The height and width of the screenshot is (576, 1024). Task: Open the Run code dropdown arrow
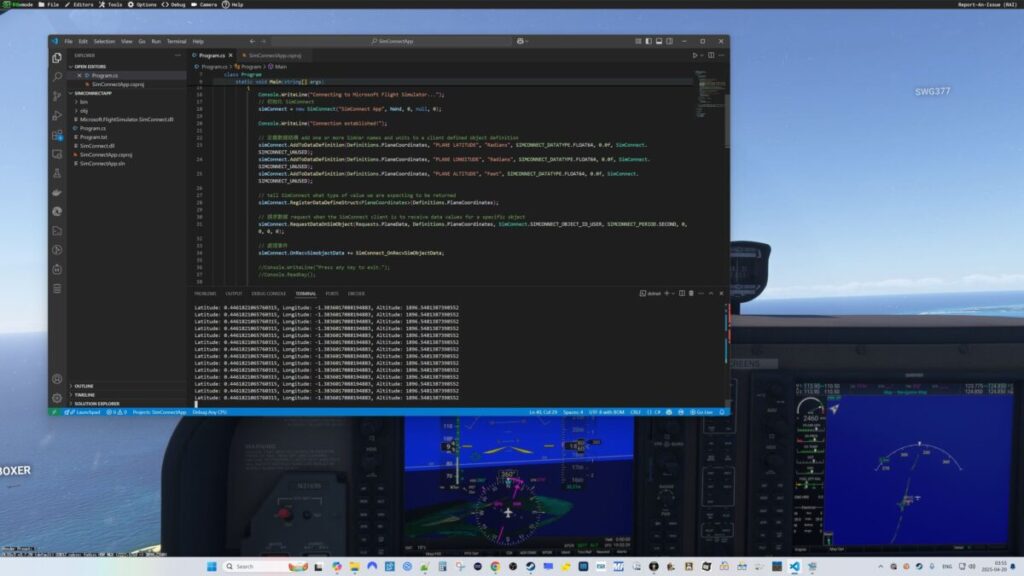pyautogui.click(x=702, y=56)
